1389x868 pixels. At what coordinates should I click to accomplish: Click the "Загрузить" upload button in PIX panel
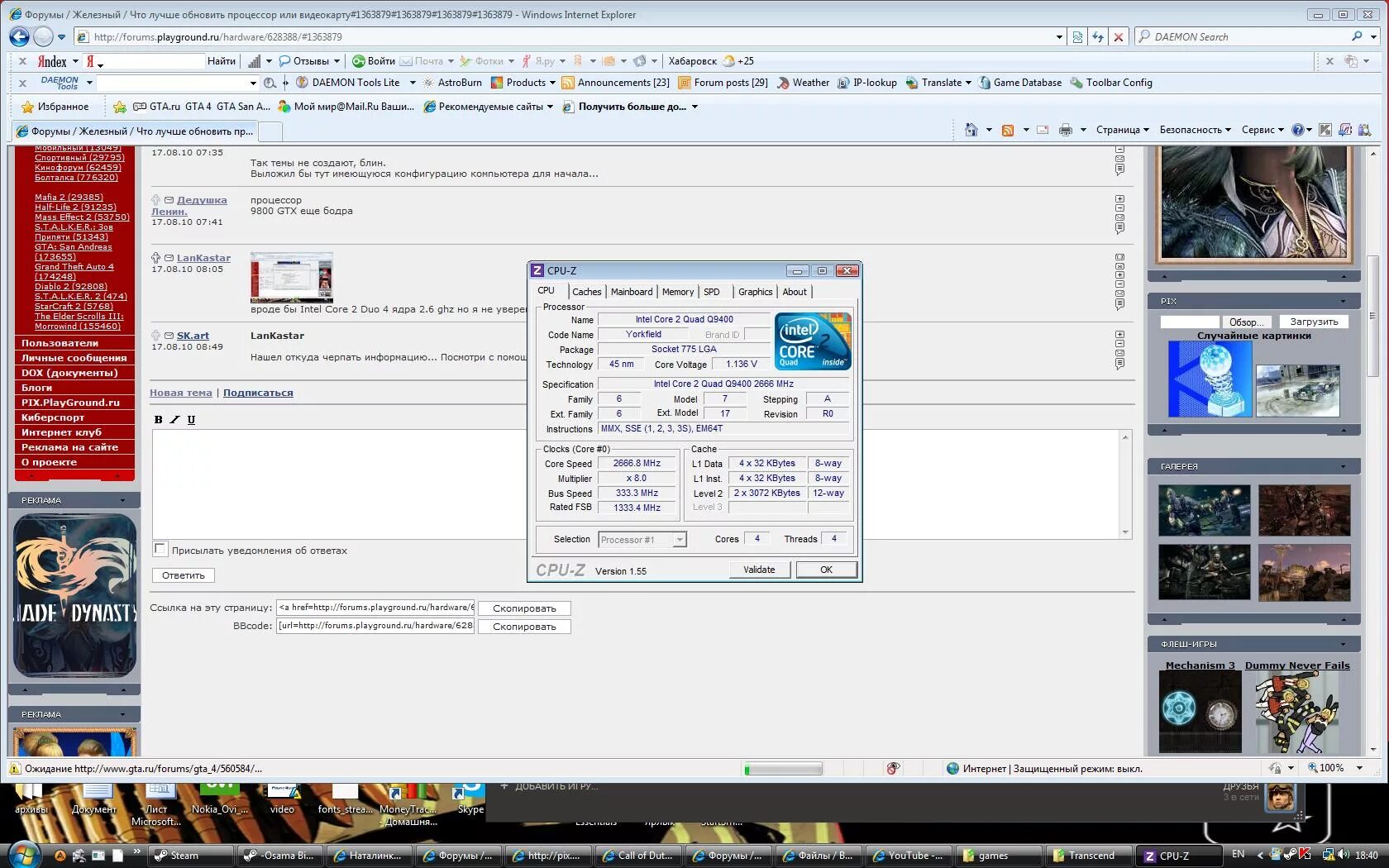click(1314, 322)
